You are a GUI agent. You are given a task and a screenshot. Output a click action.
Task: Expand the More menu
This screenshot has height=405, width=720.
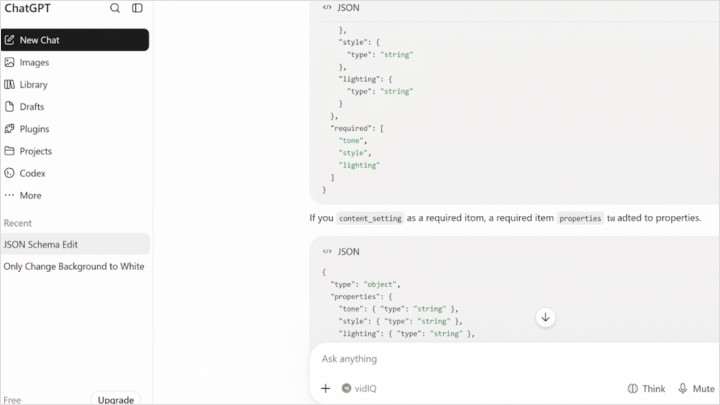point(75,196)
